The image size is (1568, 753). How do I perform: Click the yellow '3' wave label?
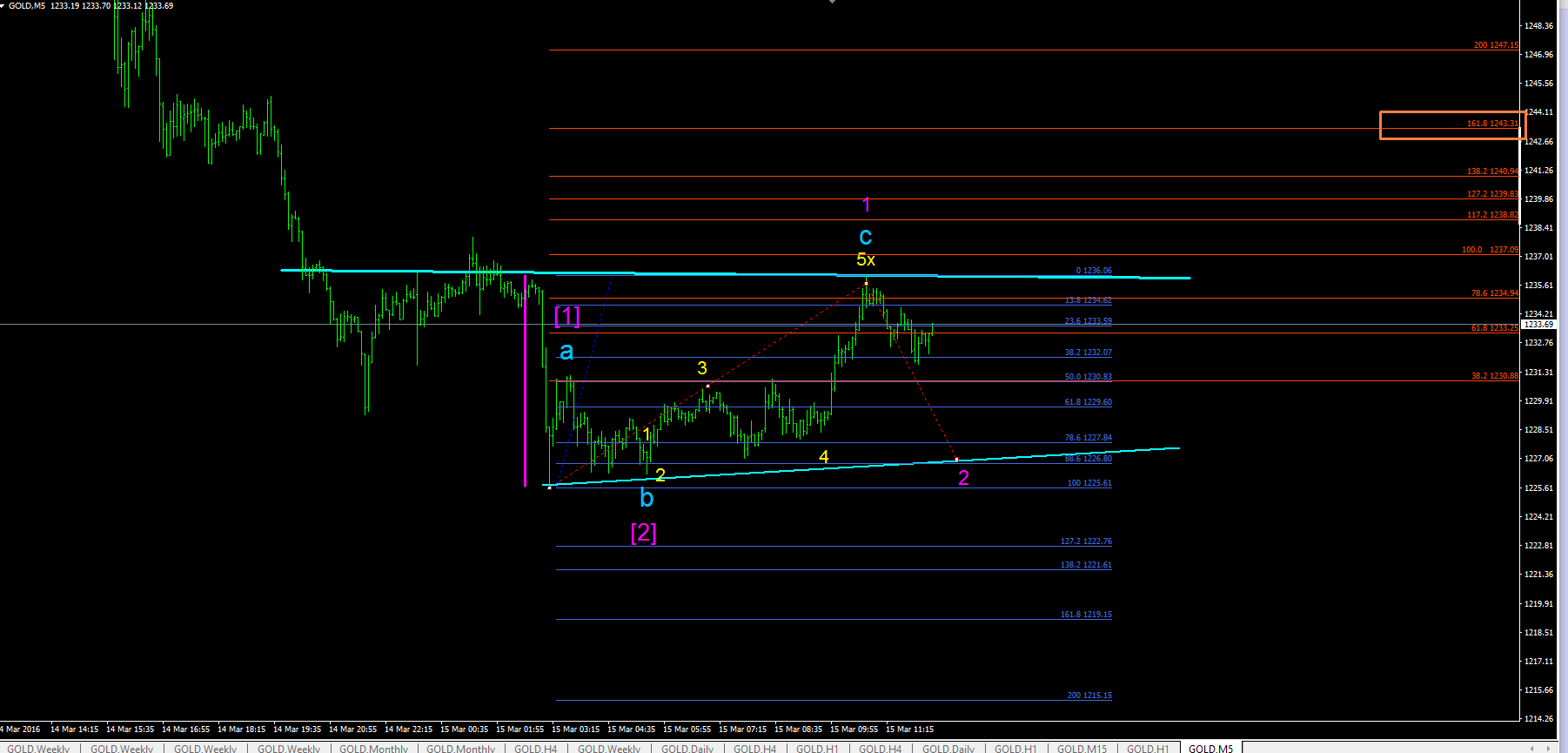pyautogui.click(x=702, y=368)
